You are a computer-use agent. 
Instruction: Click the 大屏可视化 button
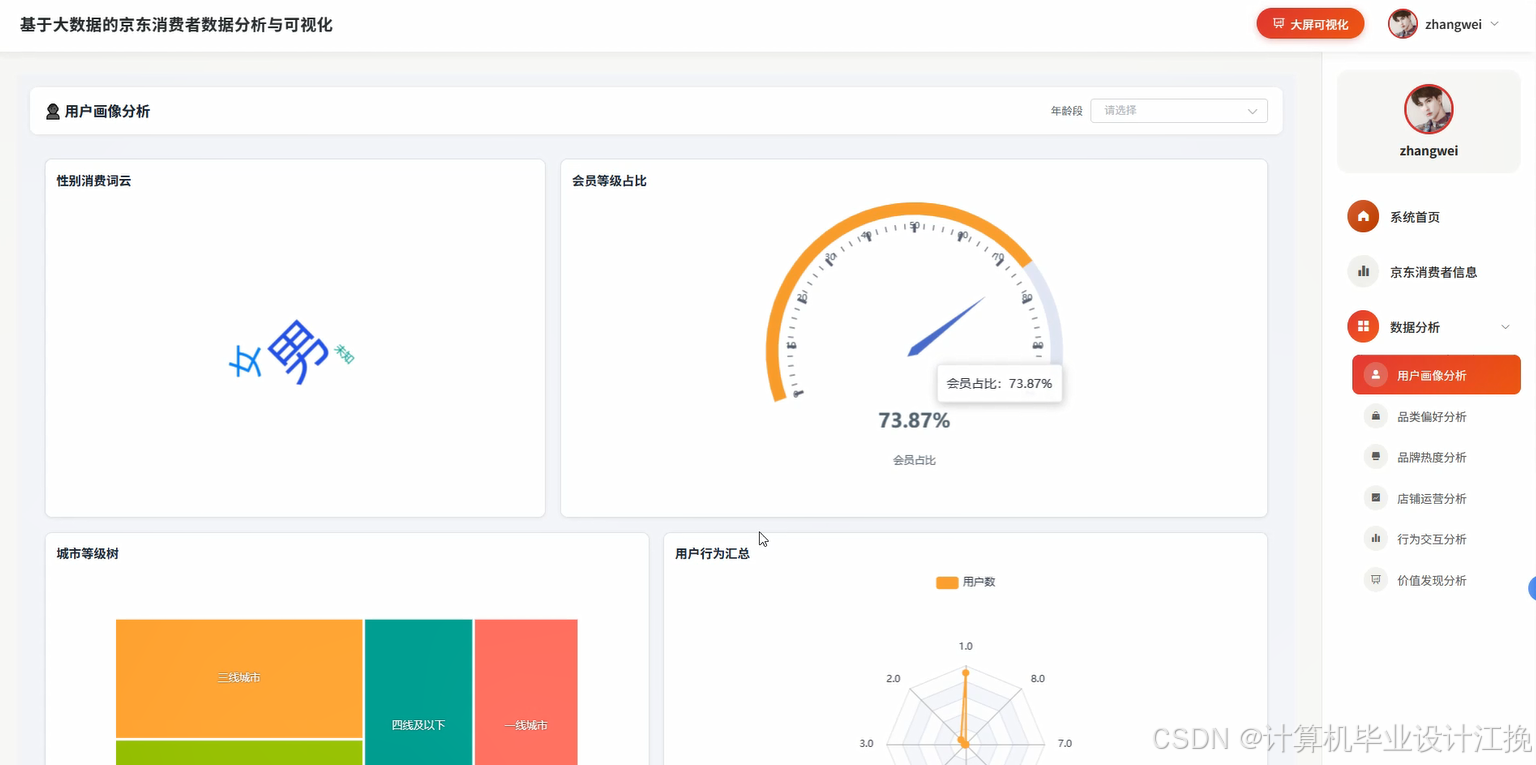pyautogui.click(x=1310, y=24)
